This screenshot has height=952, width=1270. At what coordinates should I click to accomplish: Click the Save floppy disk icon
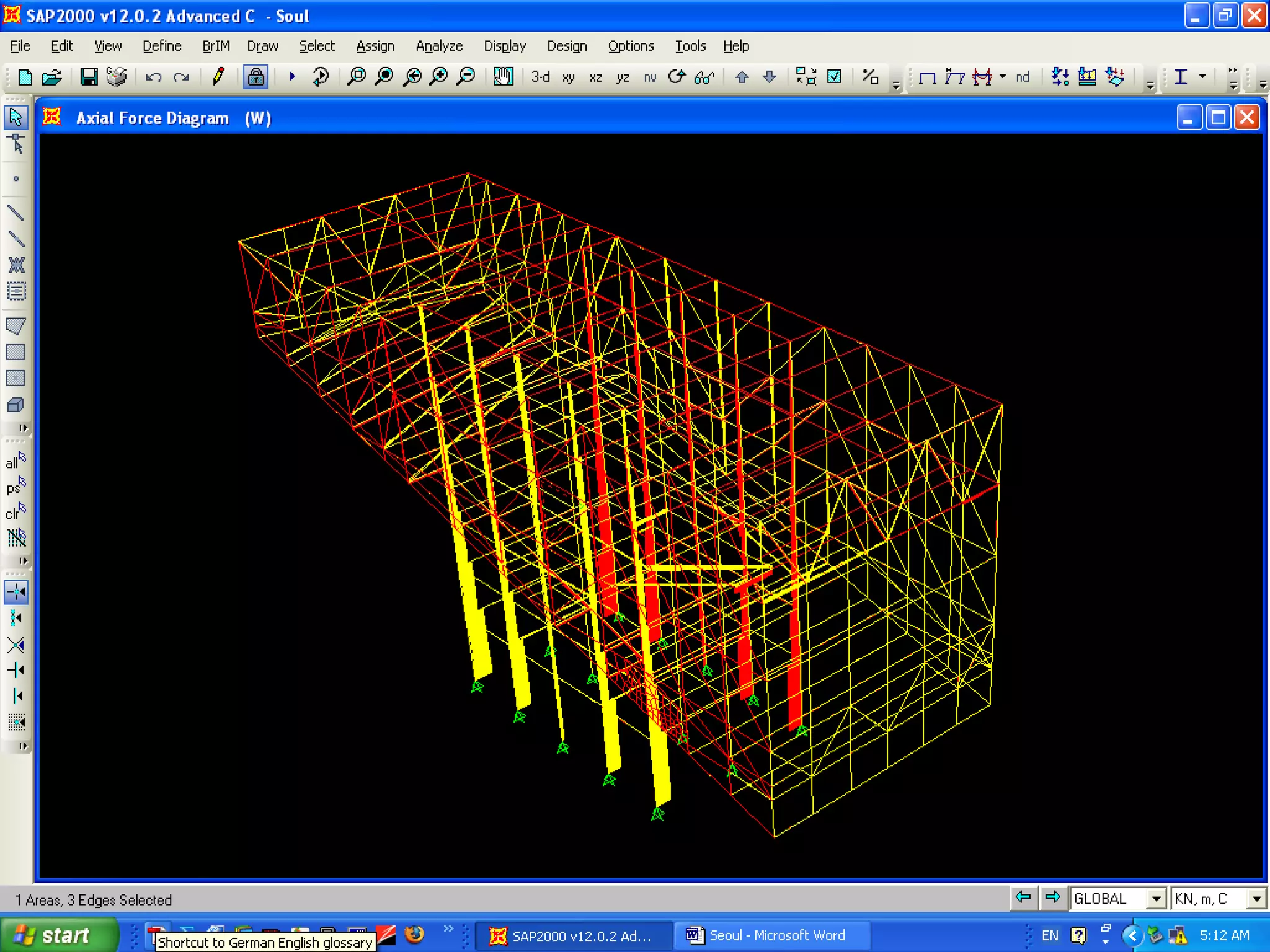pos(89,77)
